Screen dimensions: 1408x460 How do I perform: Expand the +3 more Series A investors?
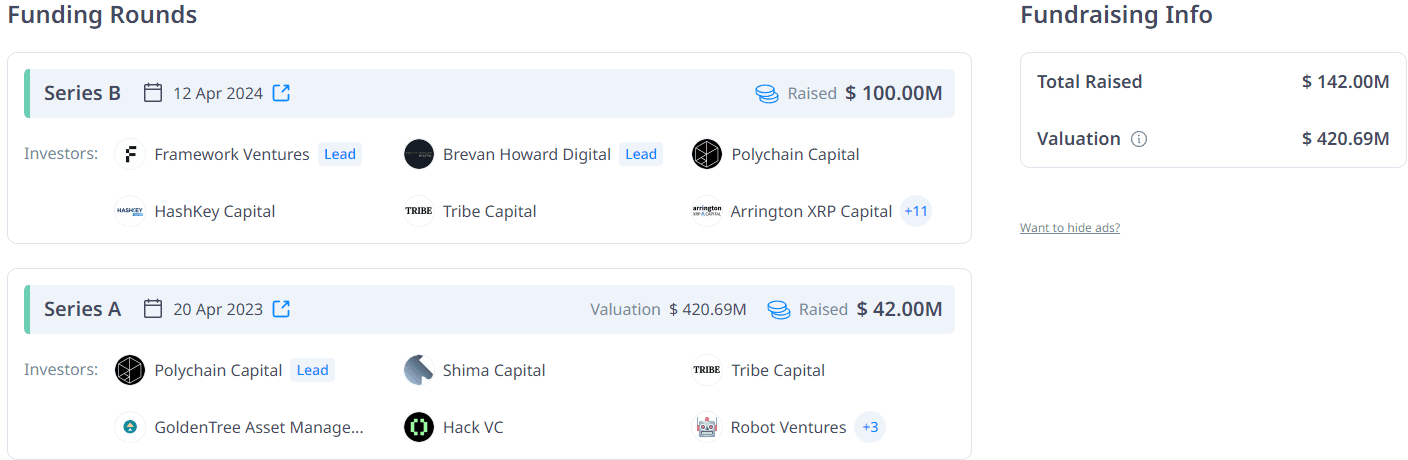pos(870,427)
